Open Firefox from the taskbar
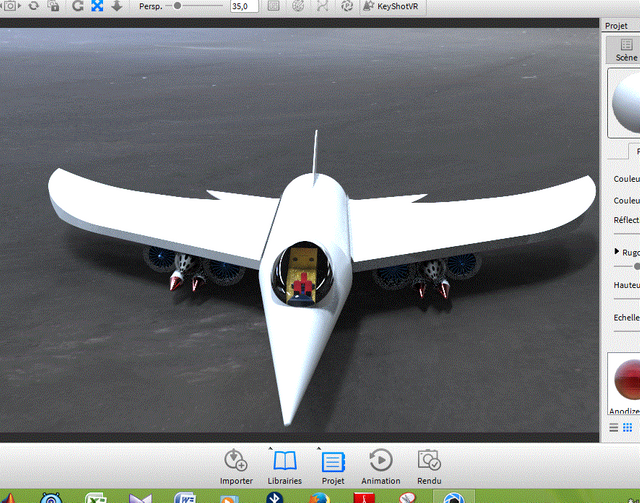 pos(319,498)
